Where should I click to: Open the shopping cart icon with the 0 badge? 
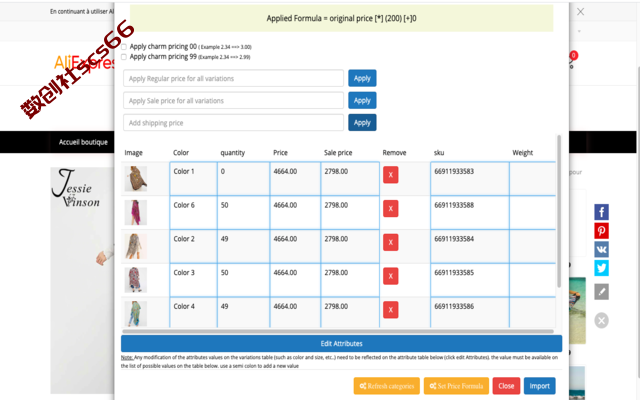click(x=572, y=61)
